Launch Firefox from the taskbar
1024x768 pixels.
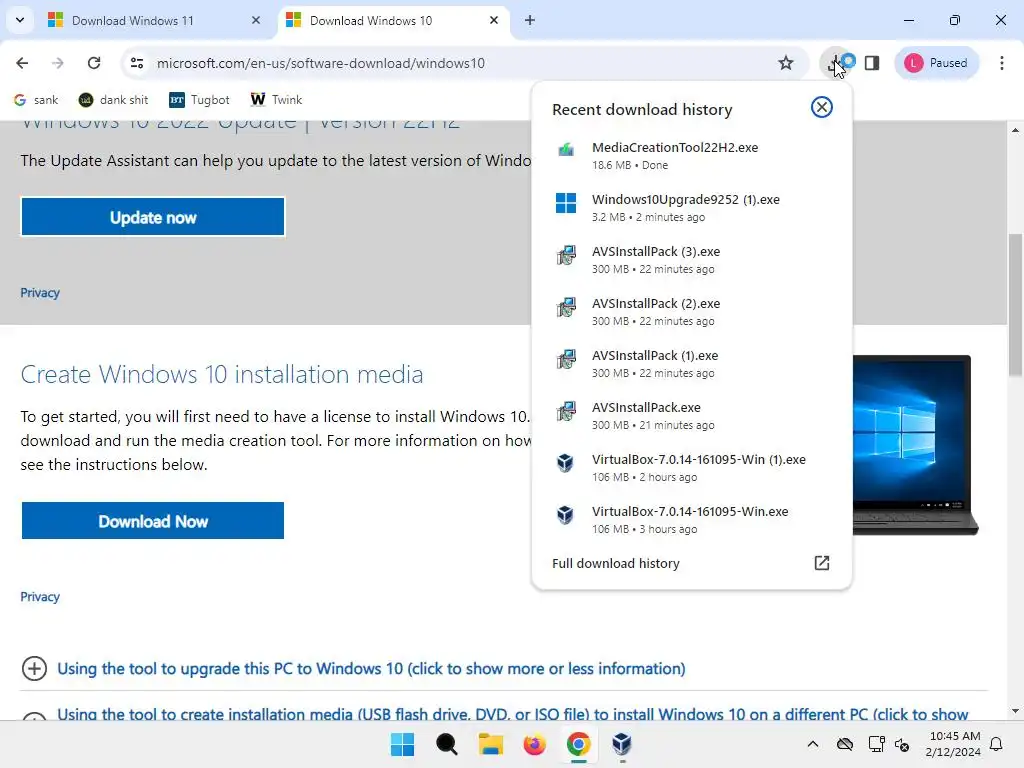(534, 744)
